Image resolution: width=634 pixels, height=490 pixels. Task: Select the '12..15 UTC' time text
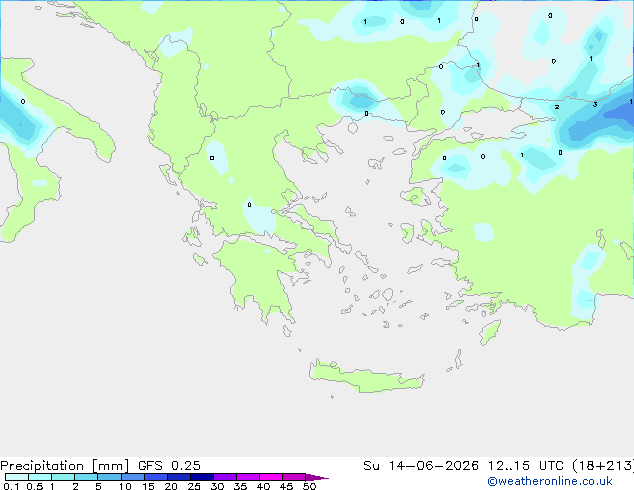(526, 466)
